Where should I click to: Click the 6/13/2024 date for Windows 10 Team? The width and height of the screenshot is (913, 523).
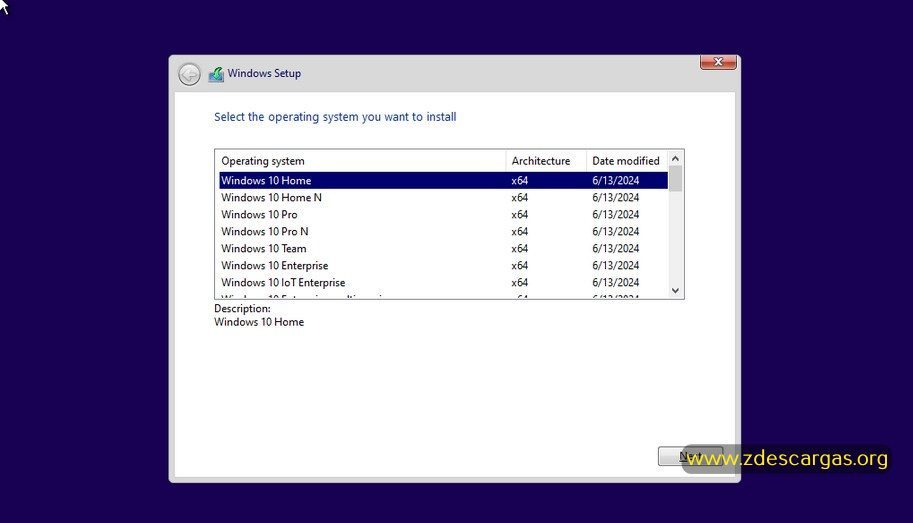pos(615,248)
